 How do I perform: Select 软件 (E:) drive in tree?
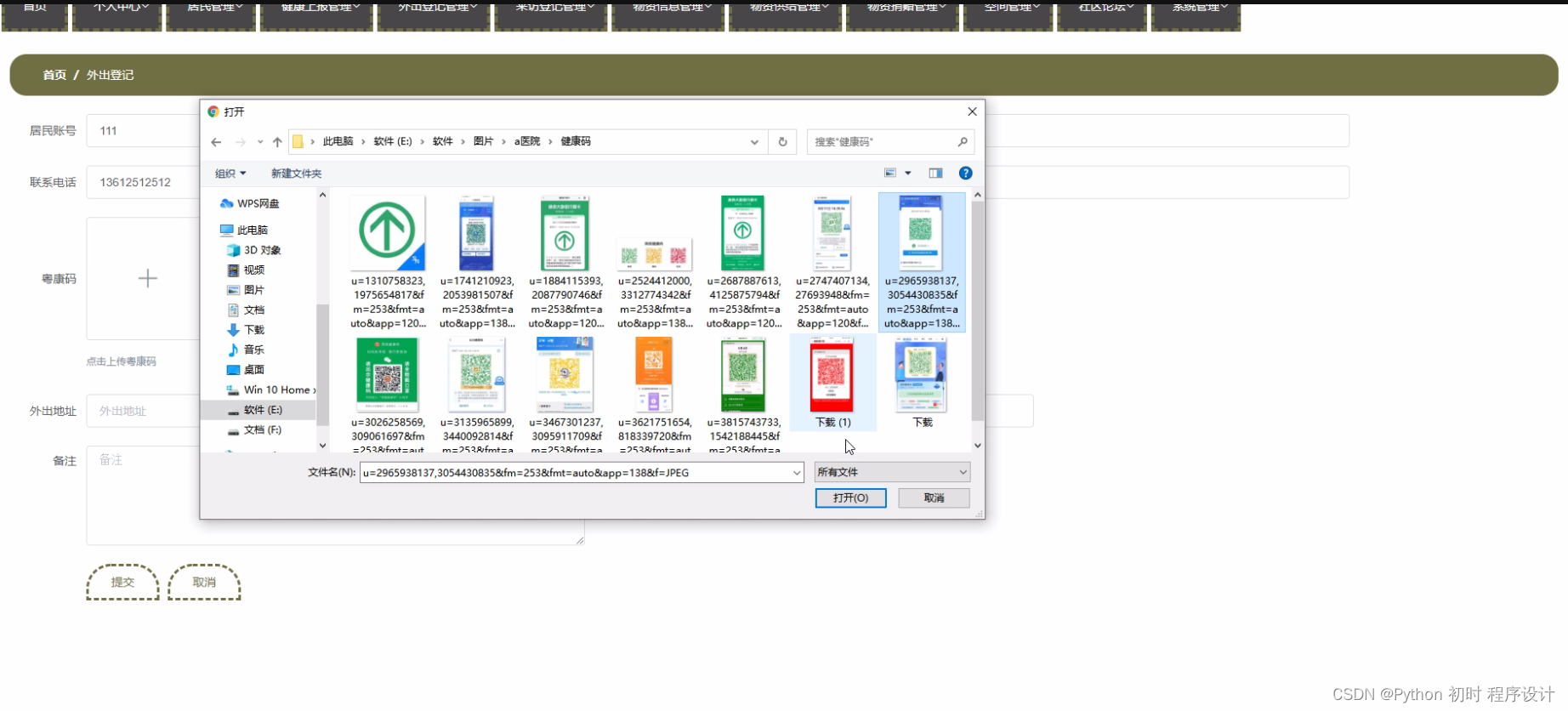258,410
